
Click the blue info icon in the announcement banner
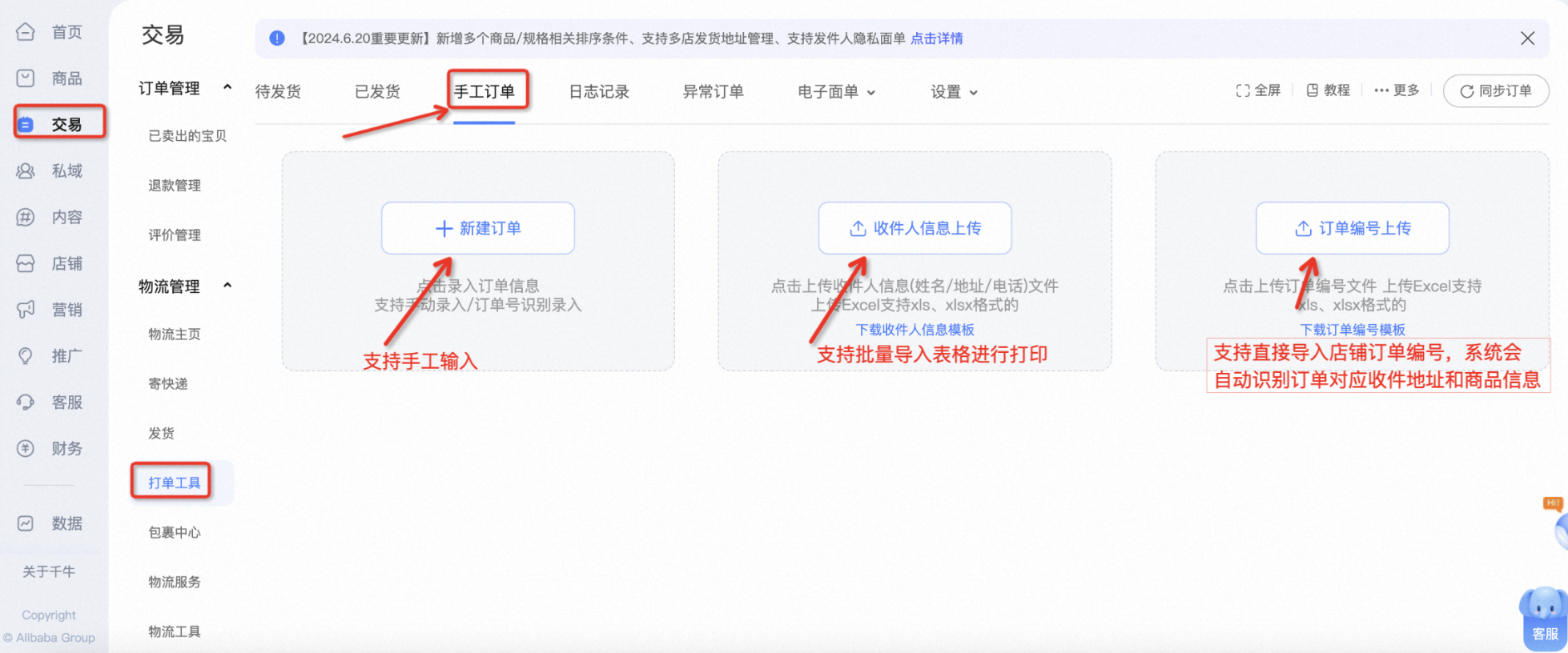point(277,38)
